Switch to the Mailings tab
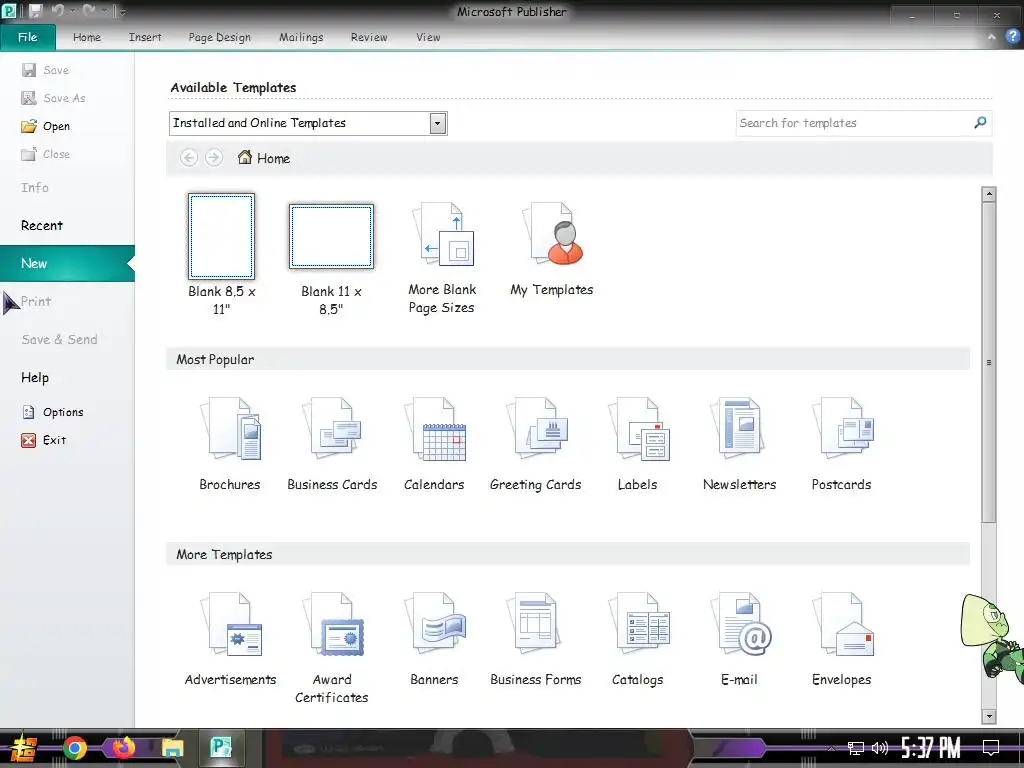Screen dimensions: 1024x768 click(301, 37)
